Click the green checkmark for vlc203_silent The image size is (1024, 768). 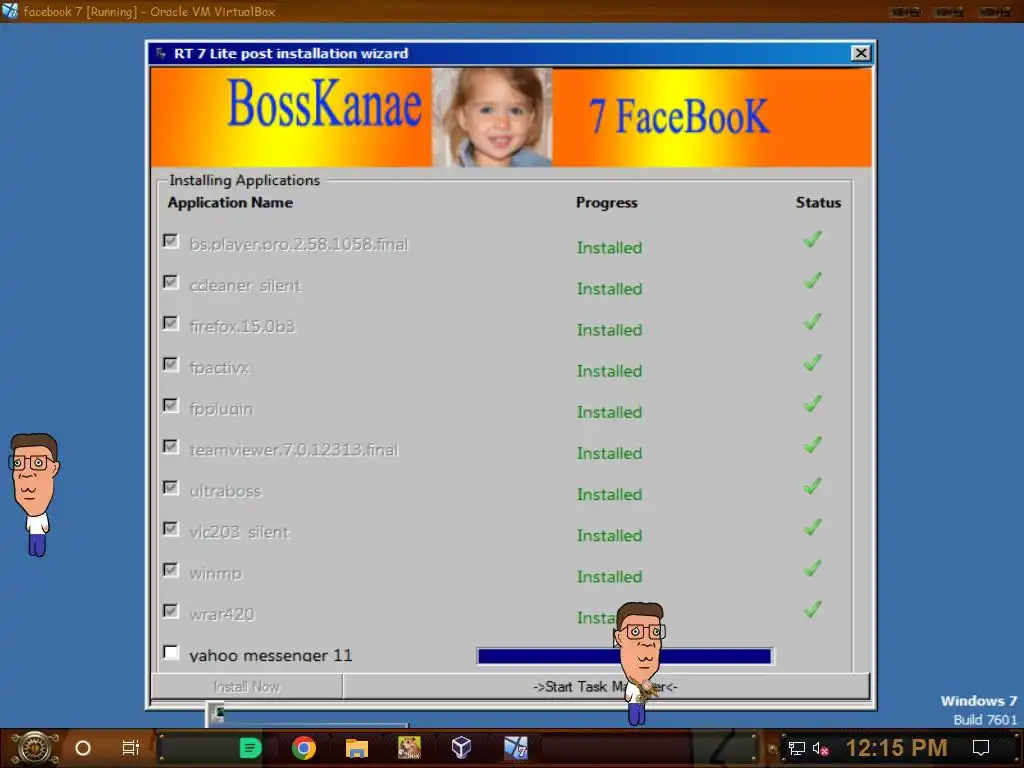pos(812,528)
